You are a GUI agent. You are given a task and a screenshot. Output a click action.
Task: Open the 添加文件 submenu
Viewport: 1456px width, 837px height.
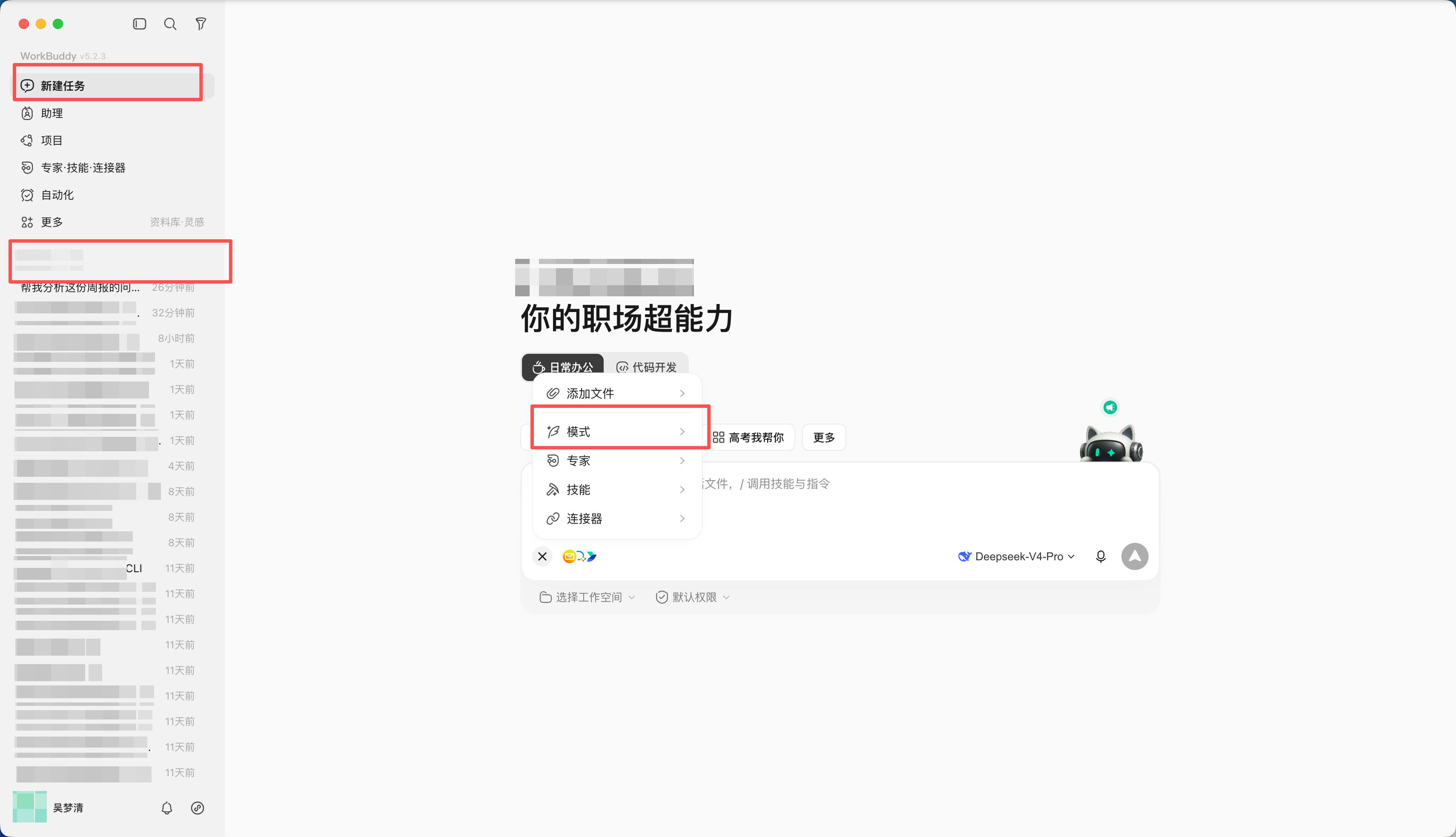point(617,393)
